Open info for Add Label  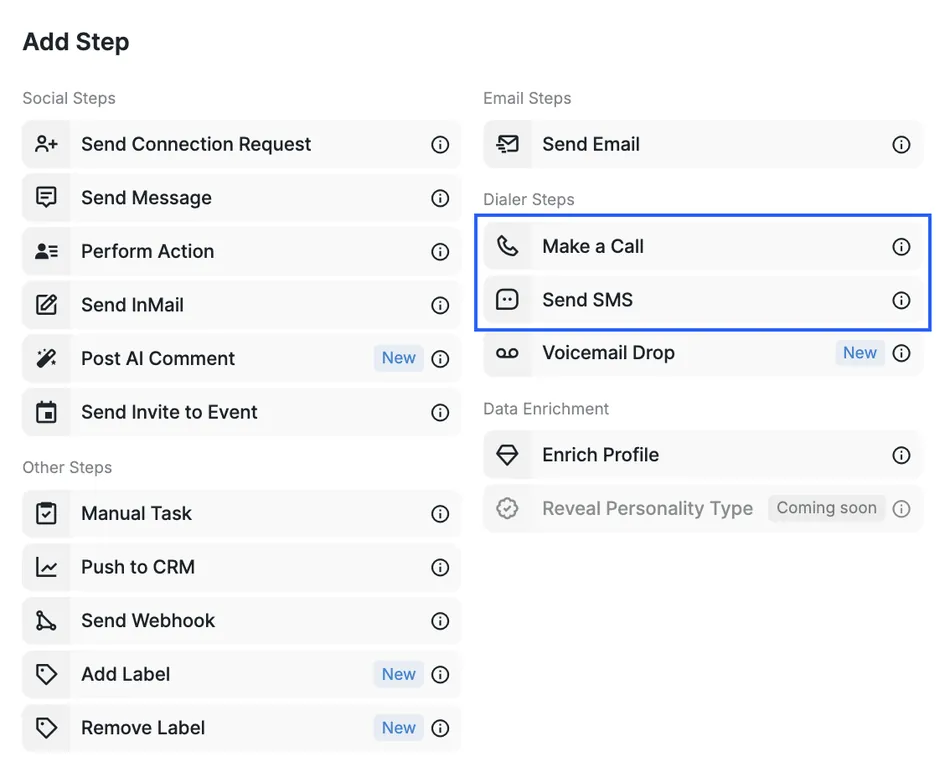pyautogui.click(x=440, y=674)
